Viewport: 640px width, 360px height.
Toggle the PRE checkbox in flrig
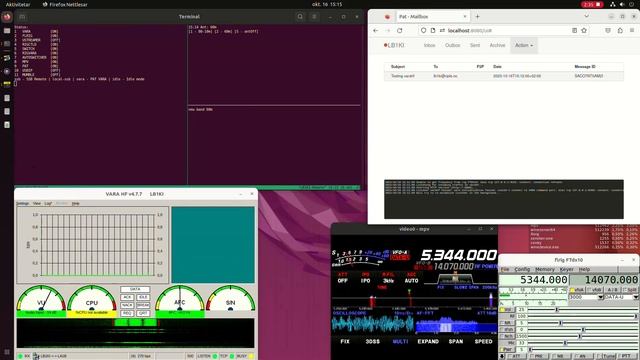pyautogui.click(x=538, y=356)
